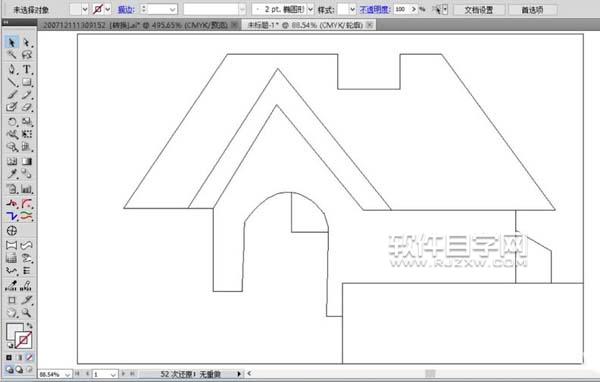Switch to Draw Normal mode
This screenshot has width=600, height=382.
9,369
